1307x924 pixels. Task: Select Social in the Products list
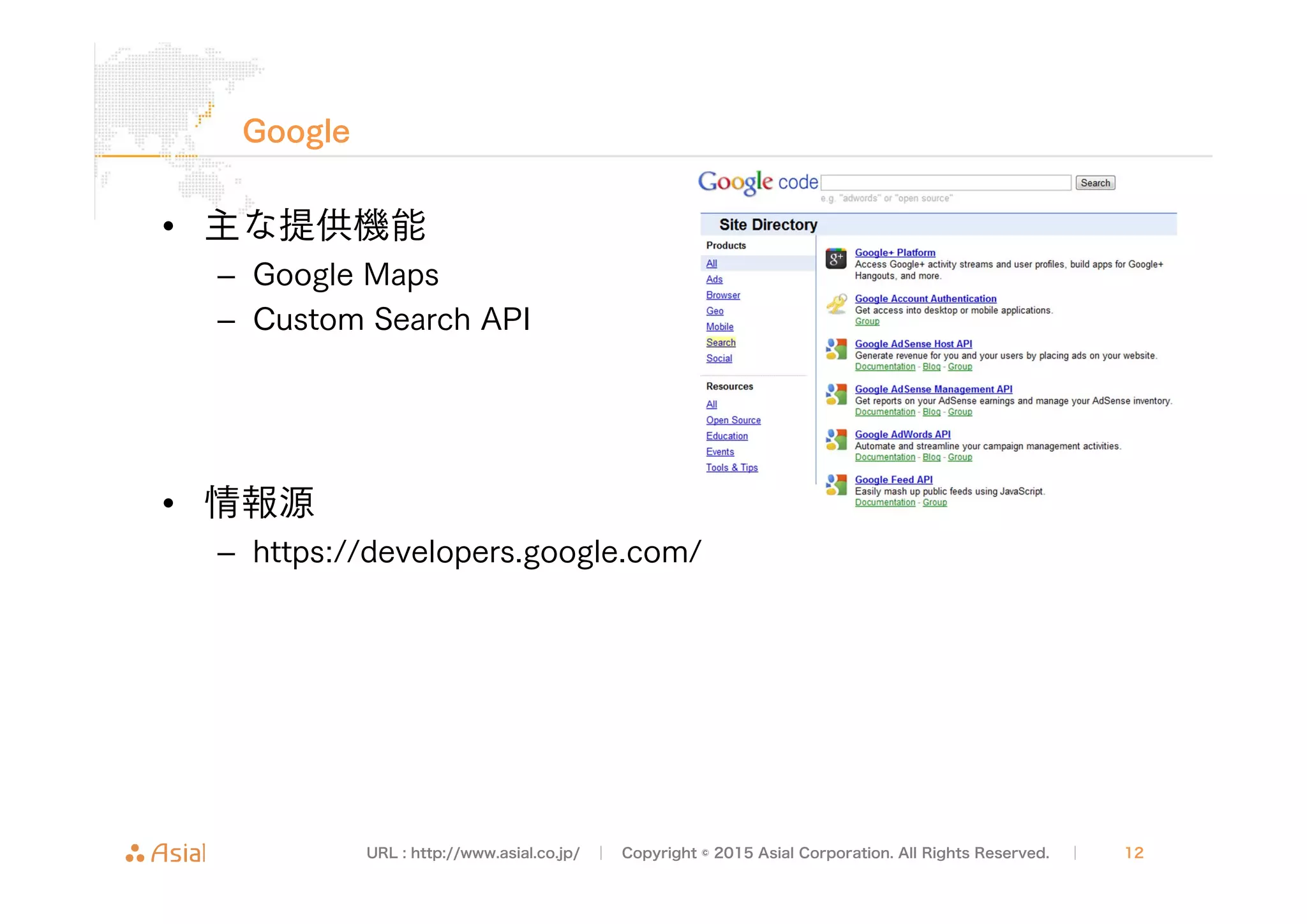pos(719,359)
